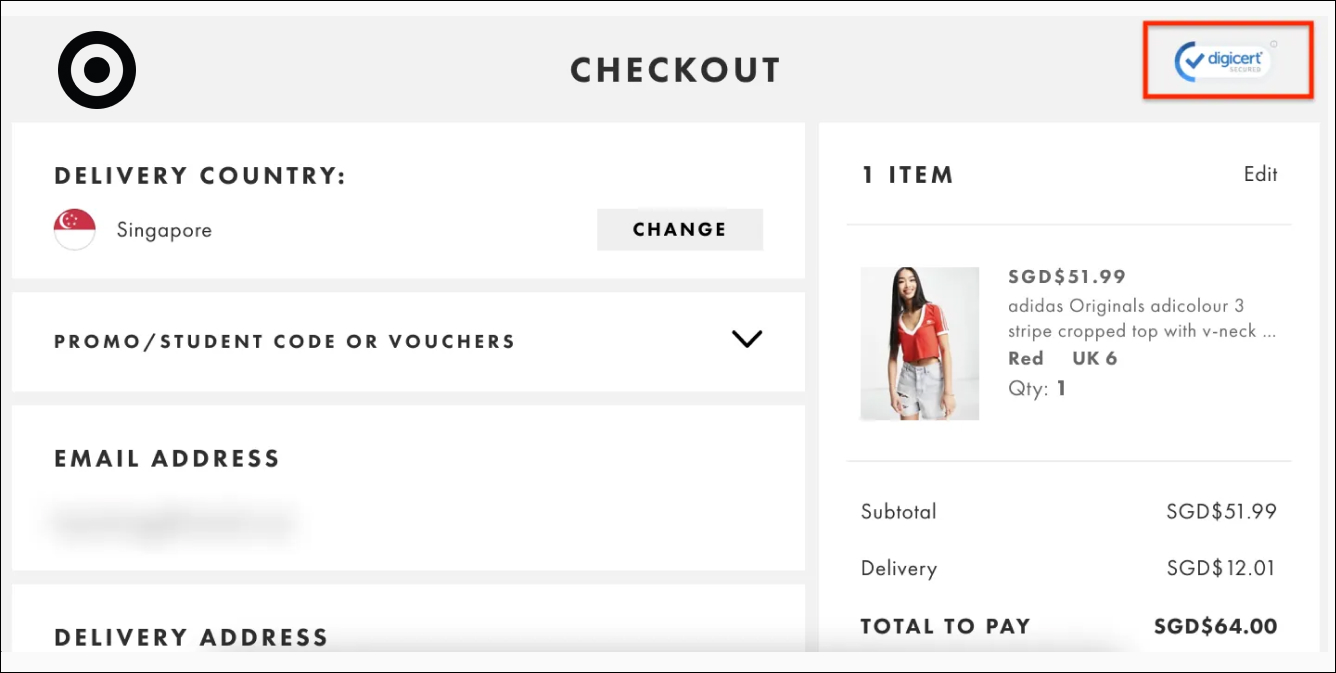Image resolution: width=1336 pixels, height=673 pixels.
Task: Click the Delivery Country heading
Action: (x=200, y=176)
